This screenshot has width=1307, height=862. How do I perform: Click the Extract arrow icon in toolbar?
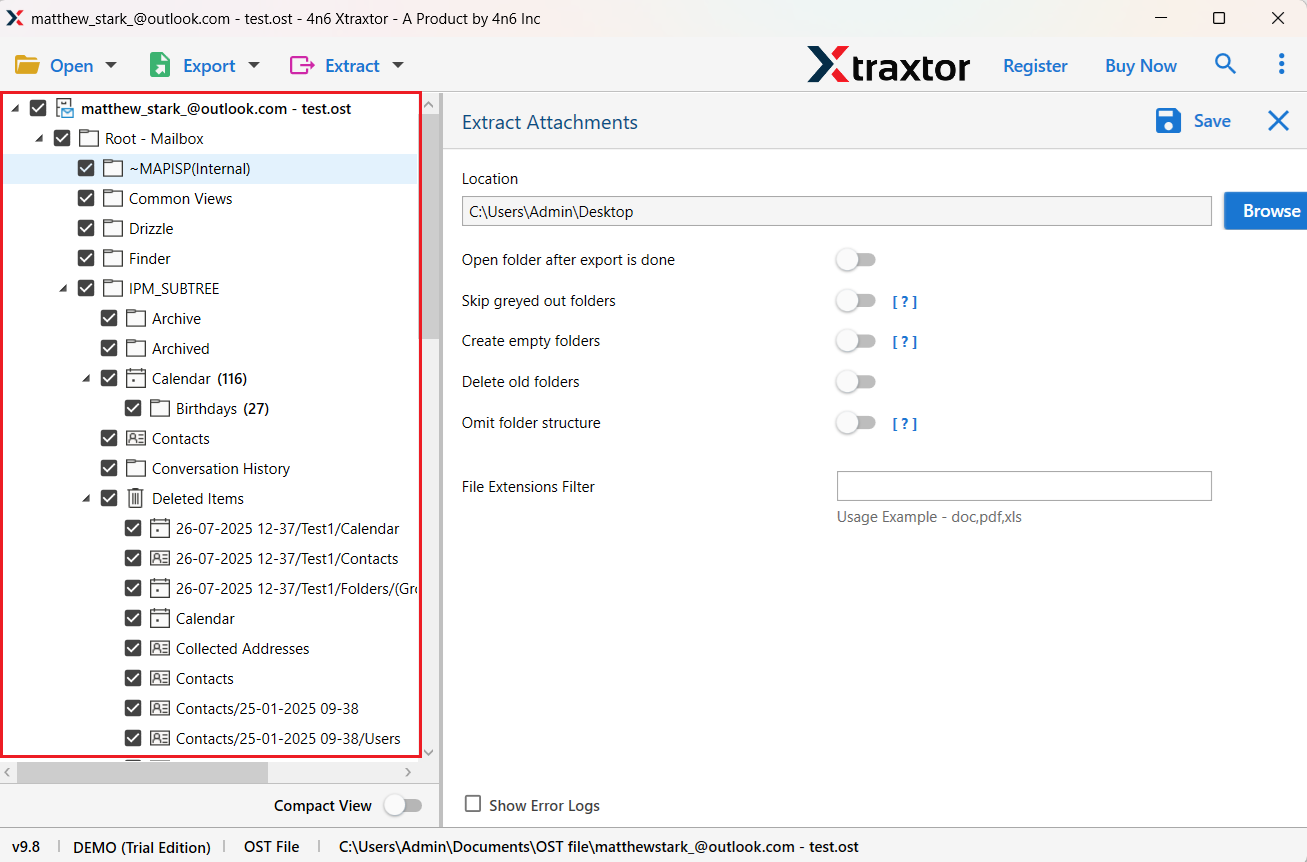tap(302, 65)
